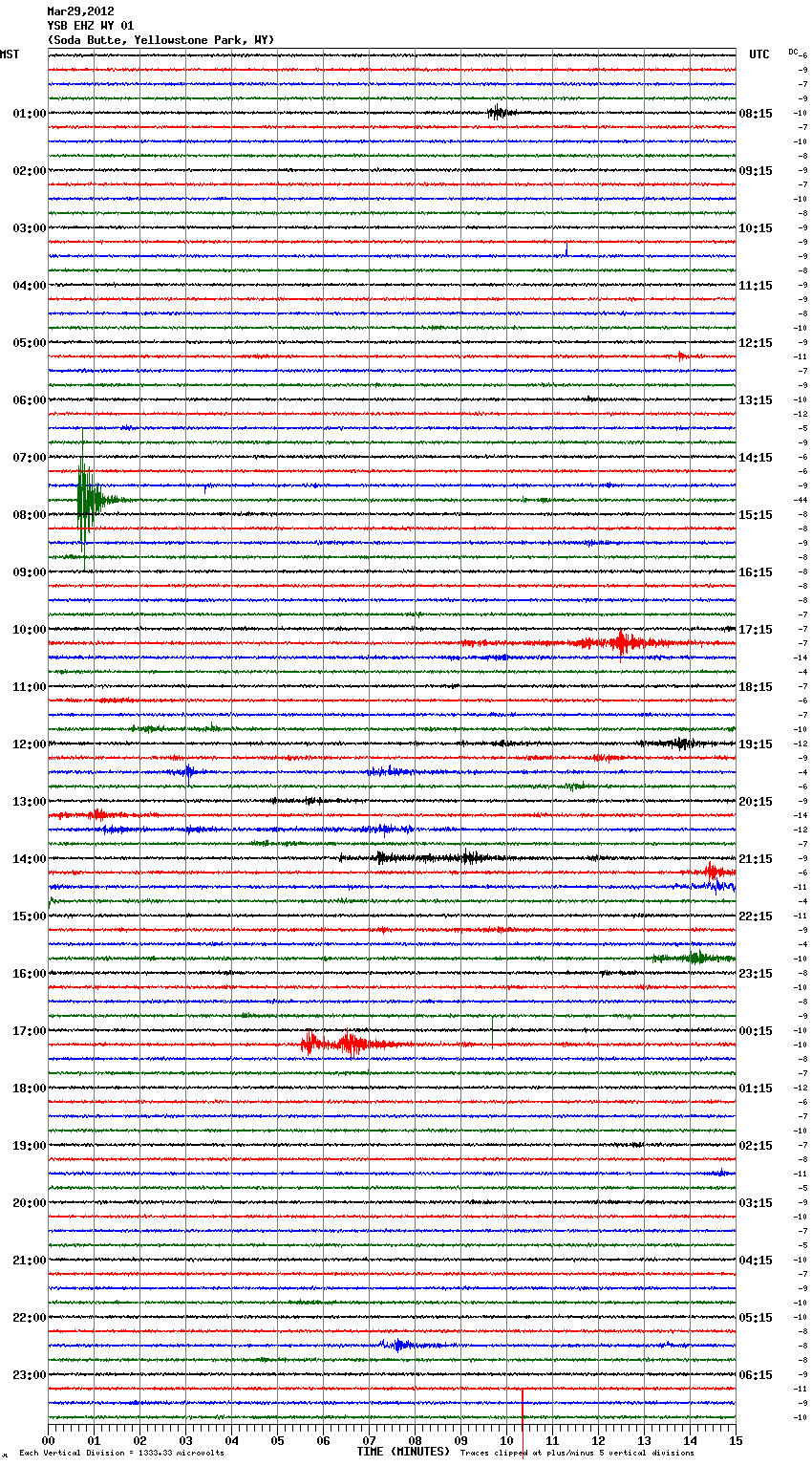The height and width of the screenshot is (1466, 812).
Task: Click the date label Mar29,2012
Action: [81, 11]
